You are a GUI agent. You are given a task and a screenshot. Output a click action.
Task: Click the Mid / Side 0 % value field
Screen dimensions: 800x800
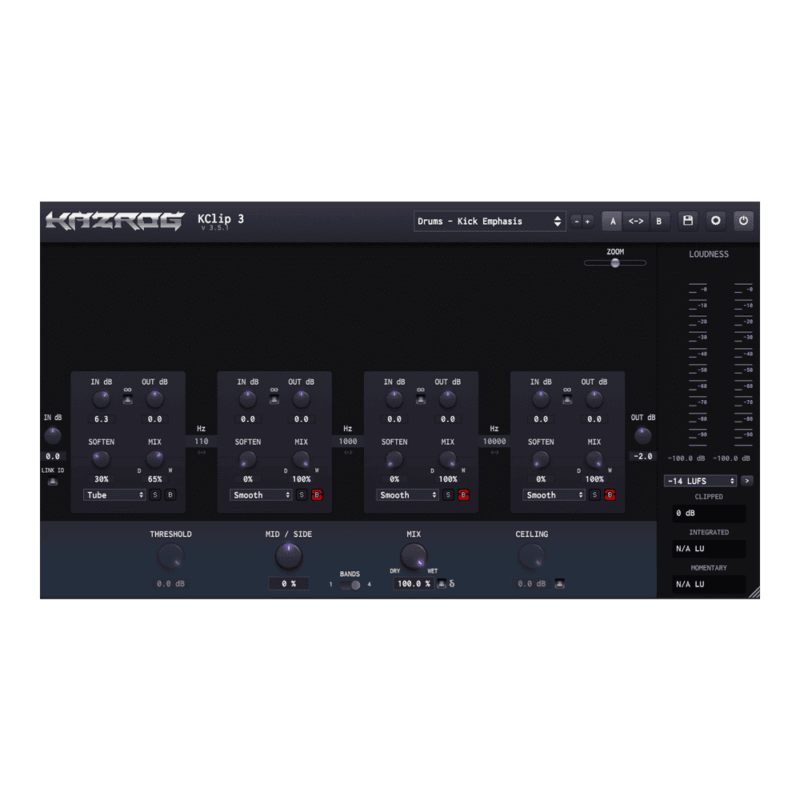point(289,584)
